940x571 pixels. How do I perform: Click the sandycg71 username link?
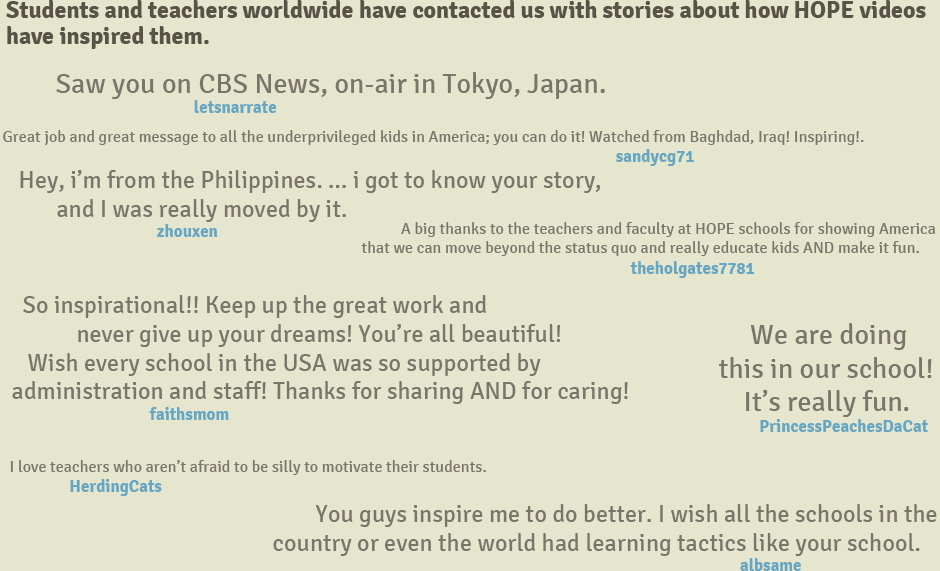(654, 157)
